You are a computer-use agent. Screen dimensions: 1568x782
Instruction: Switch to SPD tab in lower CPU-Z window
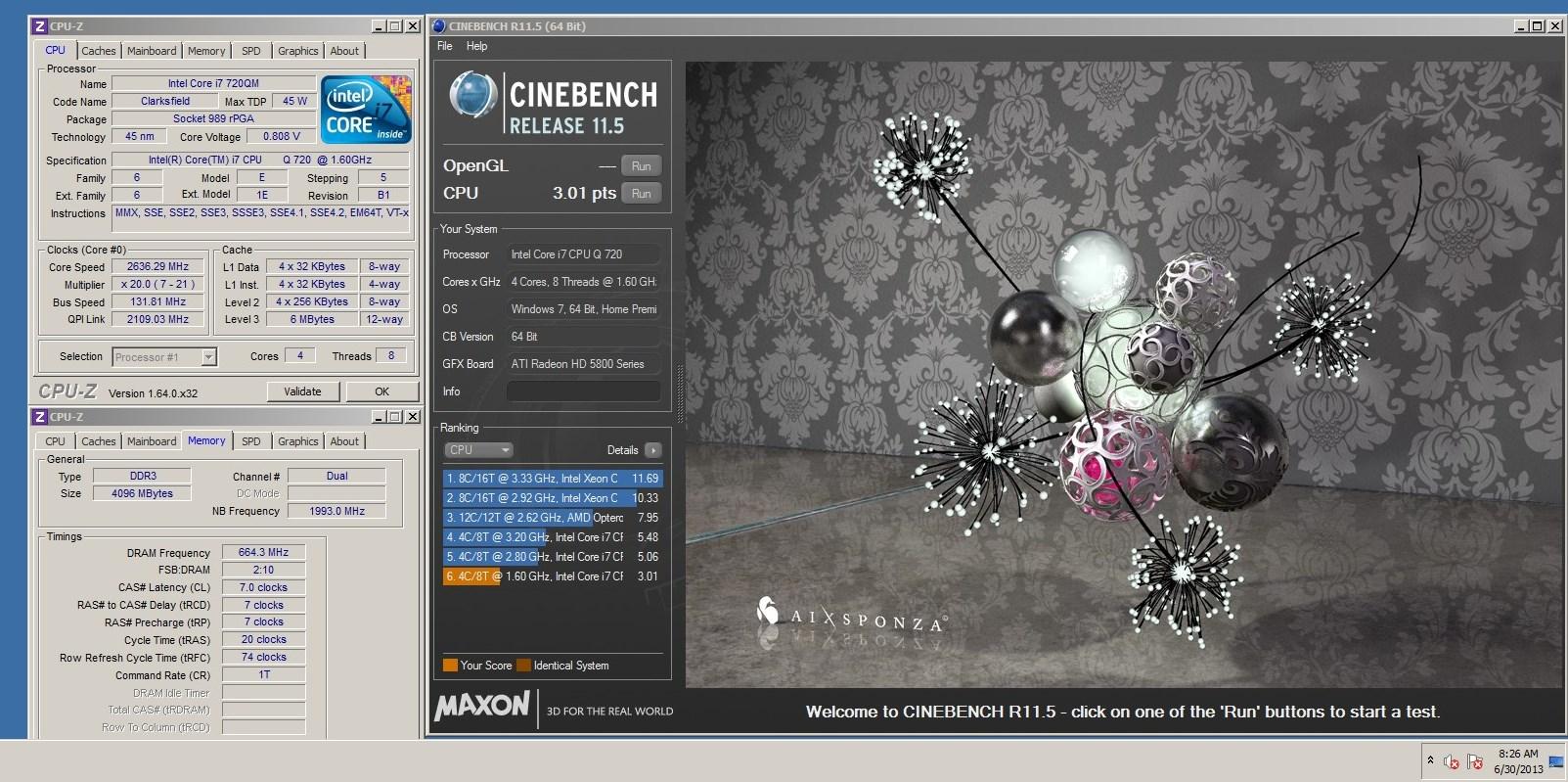251,441
